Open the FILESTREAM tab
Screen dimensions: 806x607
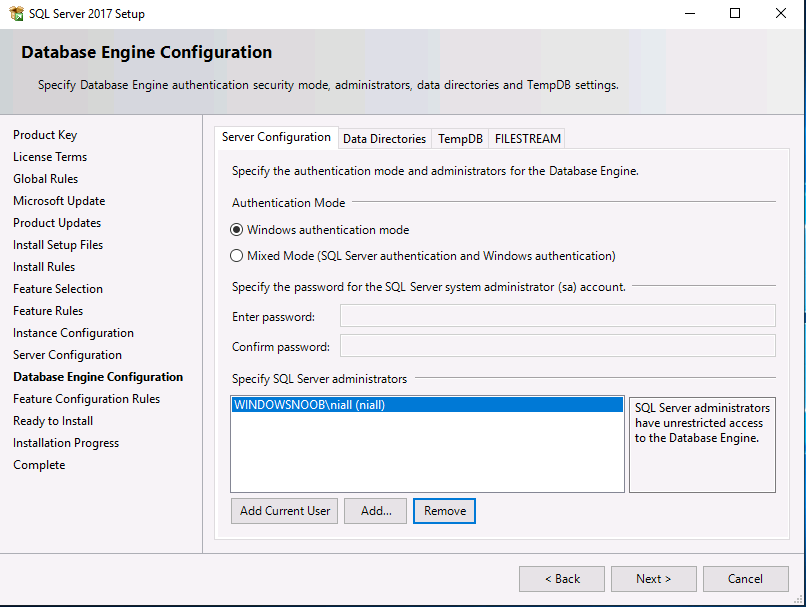pos(527,139)
